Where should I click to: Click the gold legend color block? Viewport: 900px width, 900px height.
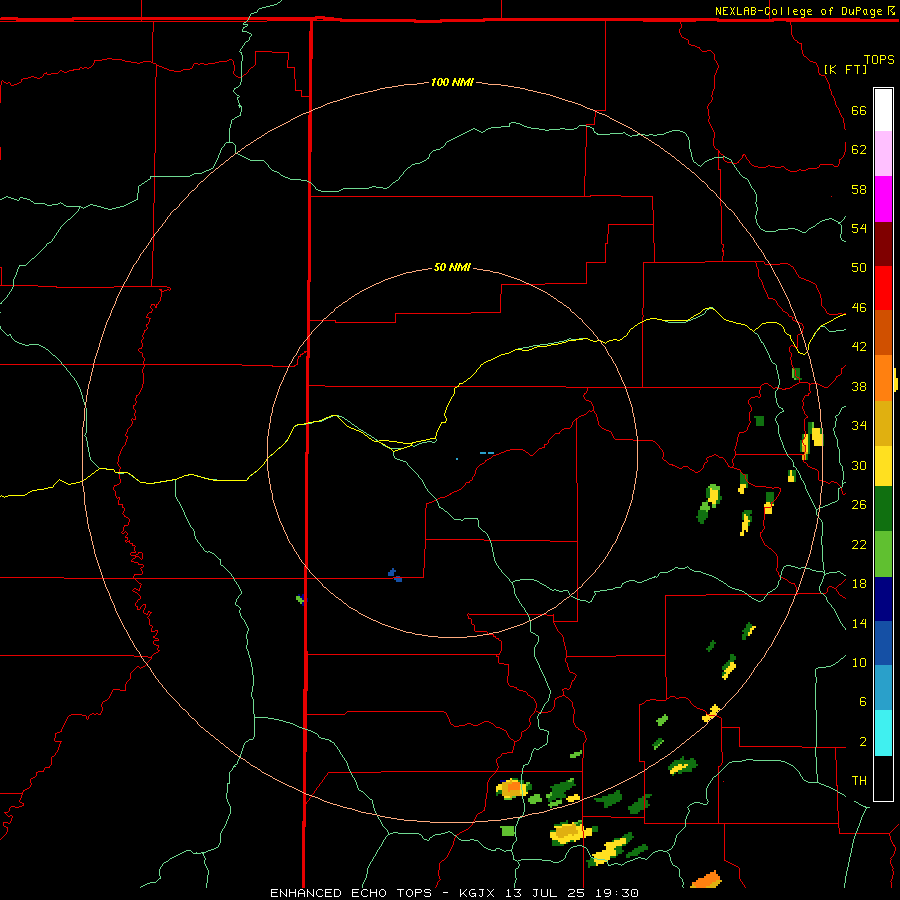883,424
